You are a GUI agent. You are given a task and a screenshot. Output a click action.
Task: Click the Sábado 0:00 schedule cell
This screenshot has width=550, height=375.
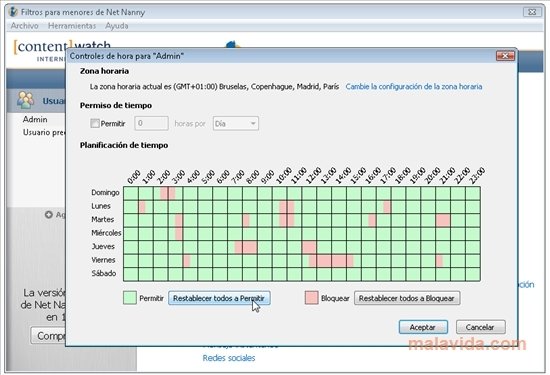131,274
